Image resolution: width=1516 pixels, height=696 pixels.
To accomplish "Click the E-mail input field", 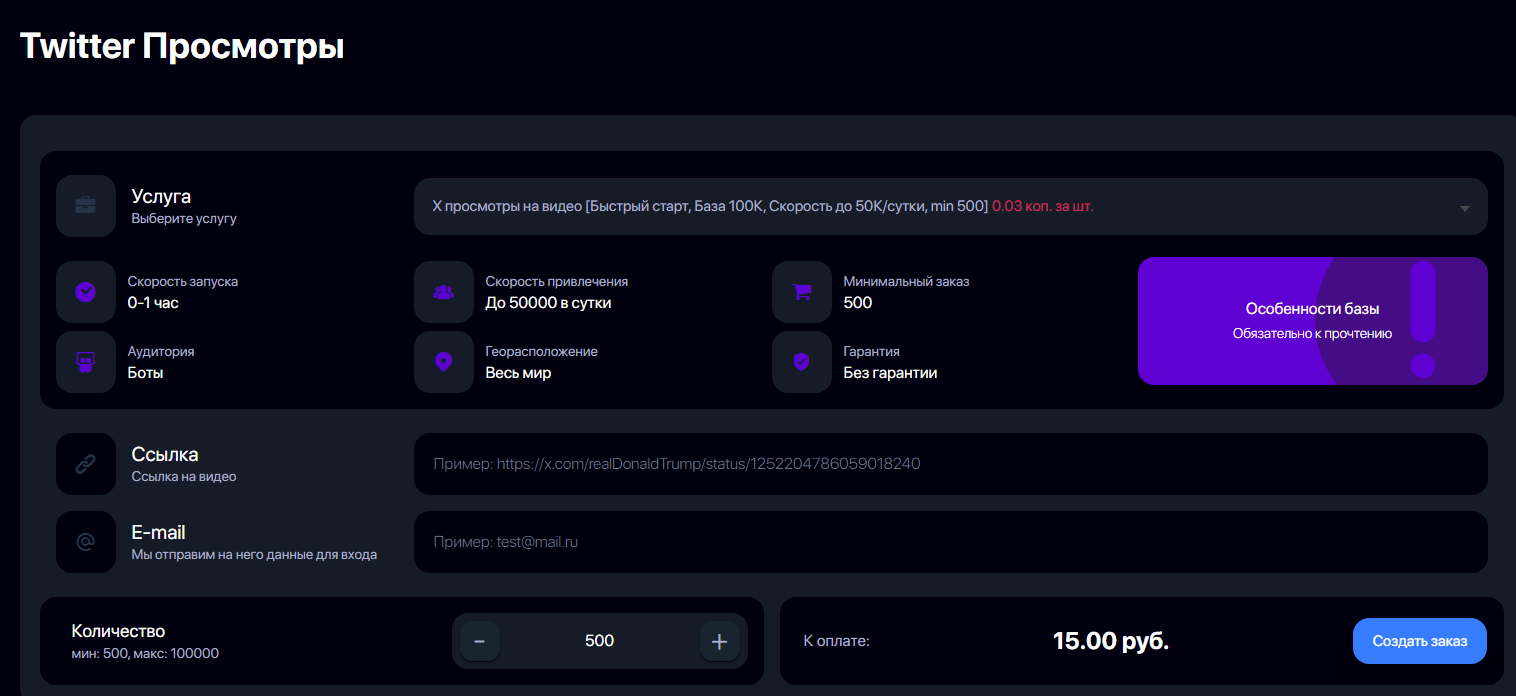I will 951,542.
